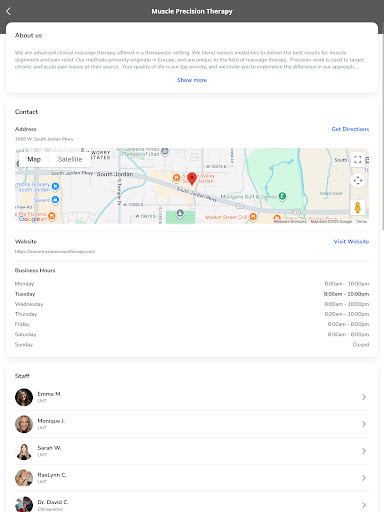Viewport: 384px width, 512px height.
Task: Click Sarah W. profile photo
Action: coord(24,451)
